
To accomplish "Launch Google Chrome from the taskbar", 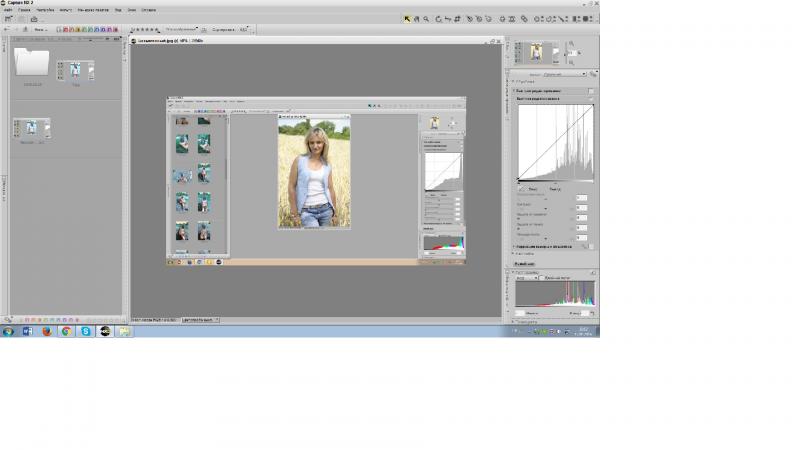I will pos(66,331).
